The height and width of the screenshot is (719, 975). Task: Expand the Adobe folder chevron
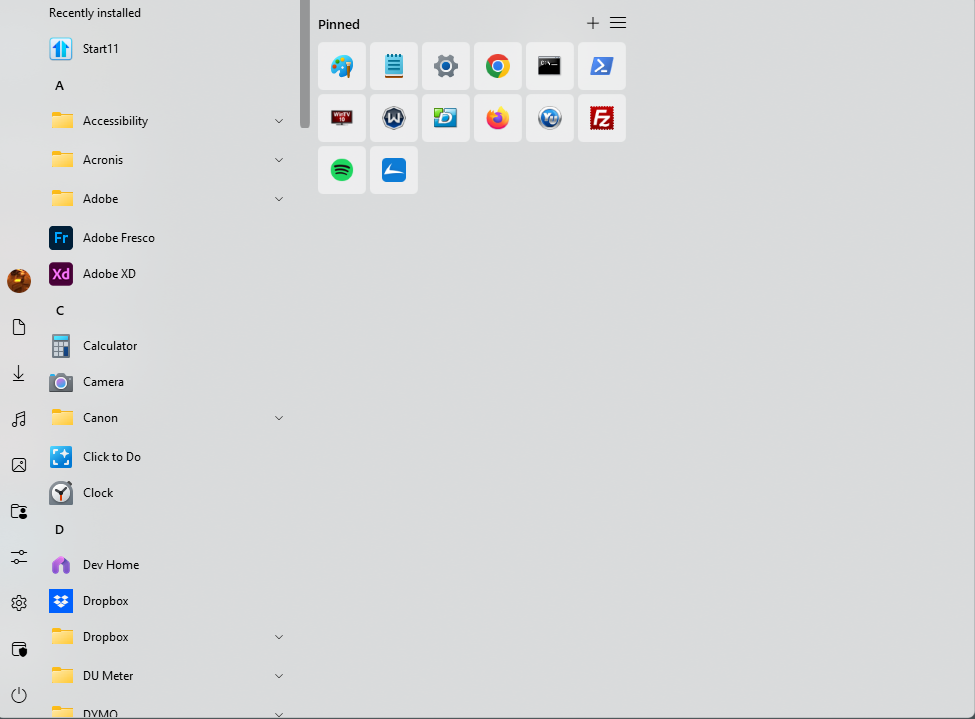(x=279, y=199)
